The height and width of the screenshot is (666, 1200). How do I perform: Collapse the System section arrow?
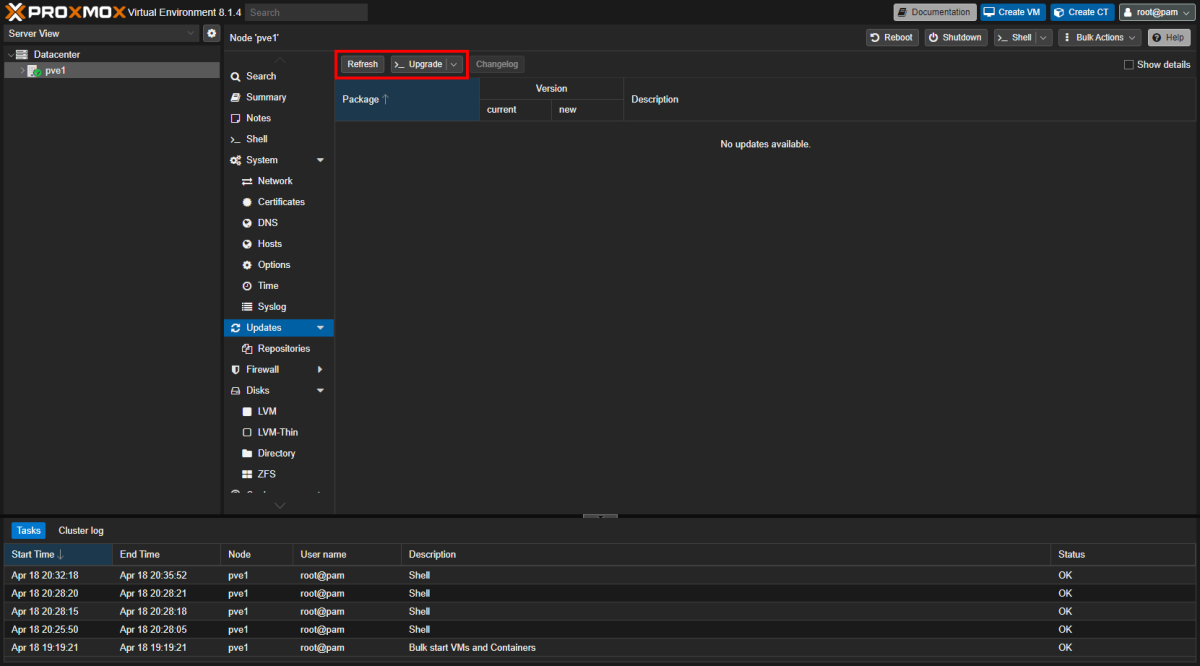[x=320, y=160]
